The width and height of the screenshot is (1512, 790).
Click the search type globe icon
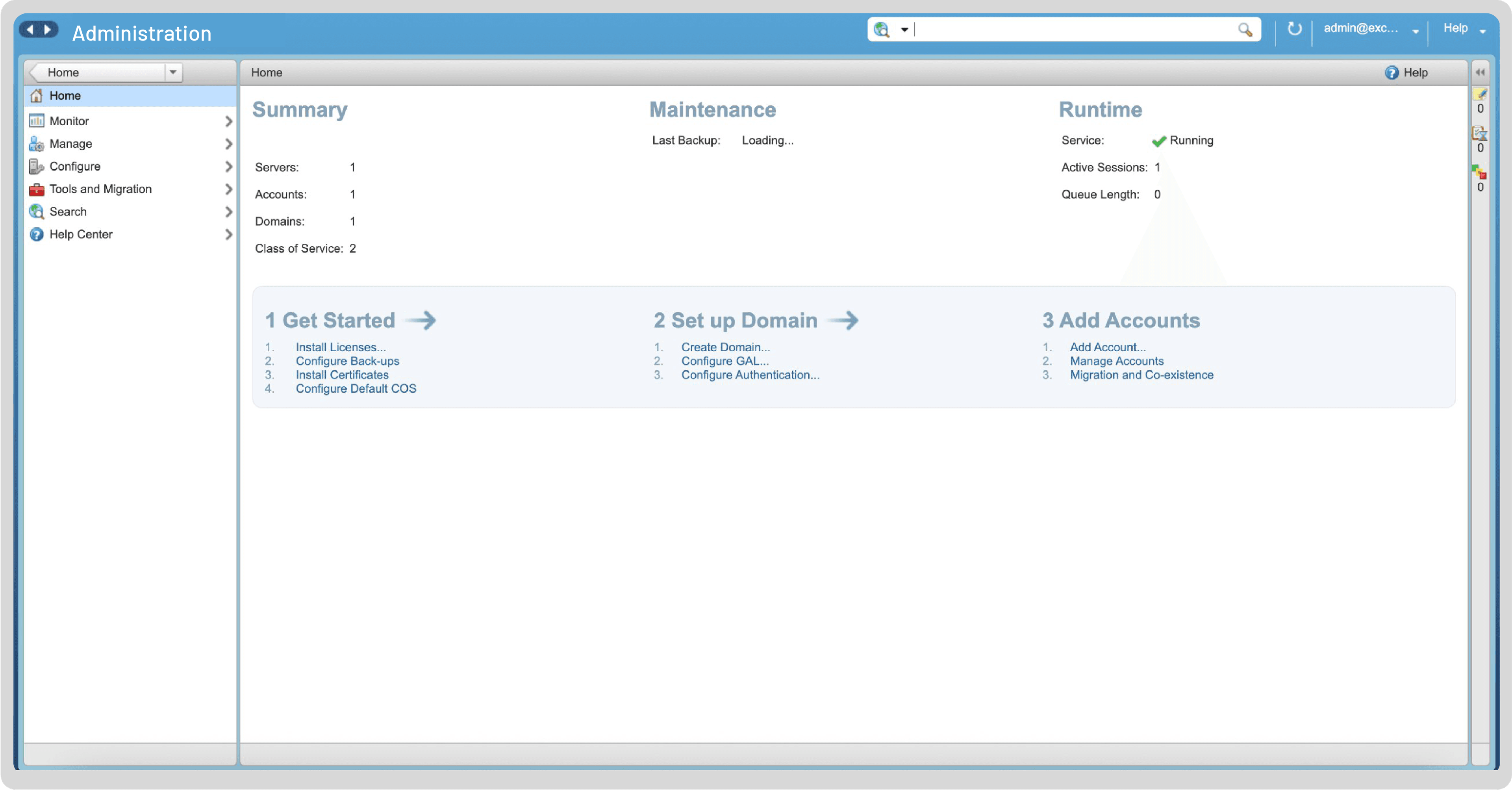[x=882, y=30]
